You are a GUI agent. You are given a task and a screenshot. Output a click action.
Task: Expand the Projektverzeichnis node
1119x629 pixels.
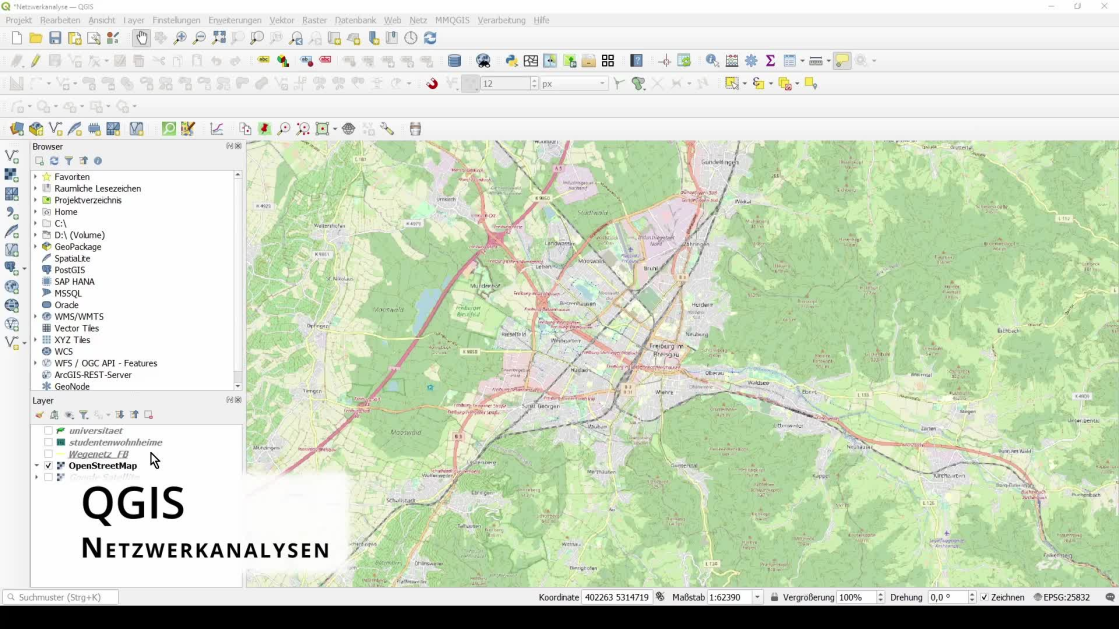(36, 200)
